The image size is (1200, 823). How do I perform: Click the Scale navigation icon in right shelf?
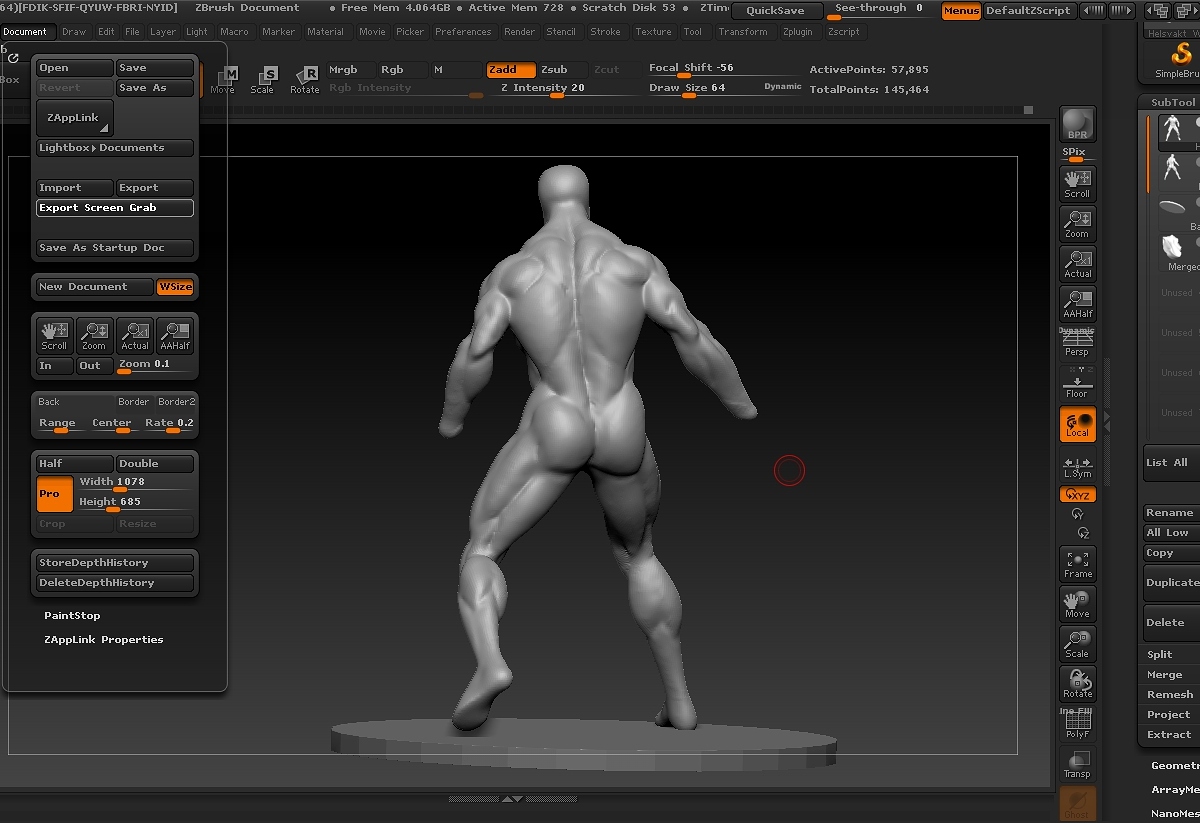pyautogui.click(x=1077, y=644)
